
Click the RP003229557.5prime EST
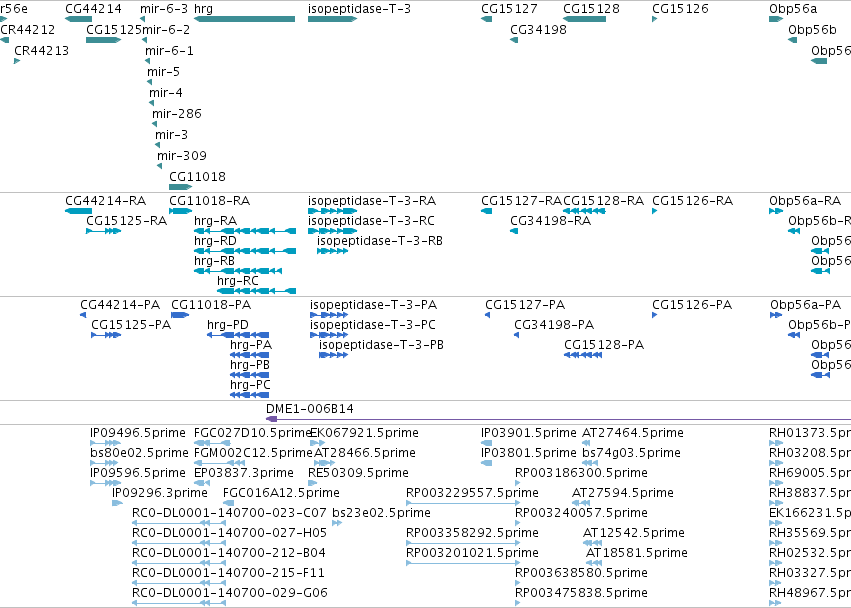[463, 503]
